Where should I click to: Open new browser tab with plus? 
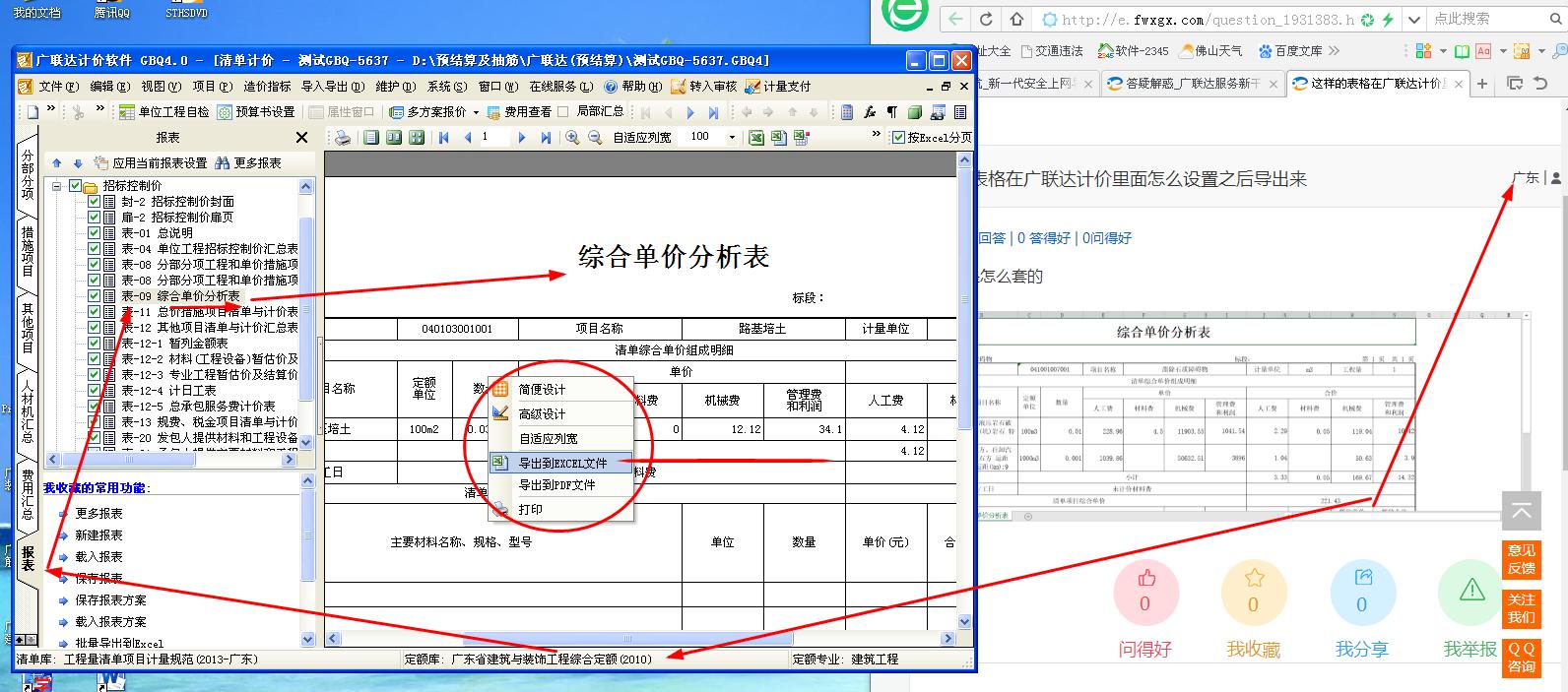click(1481, 84)
